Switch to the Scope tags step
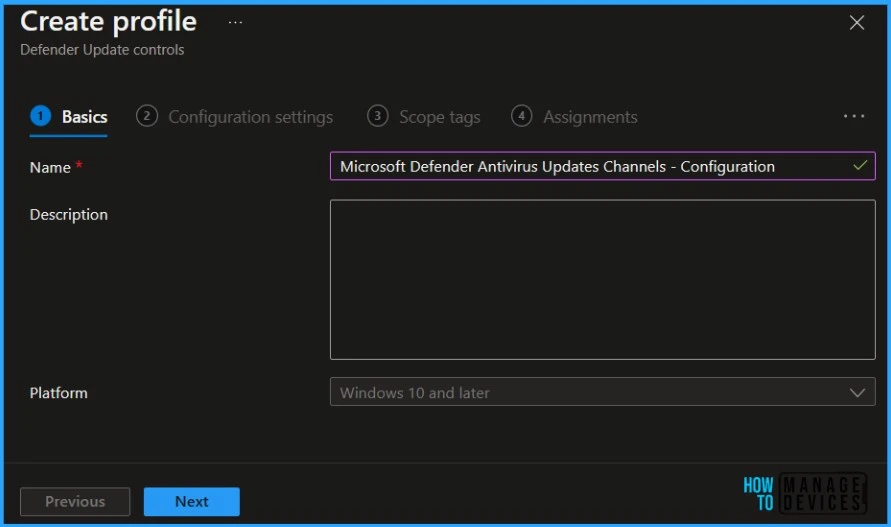This screenshot has height=527, width=891. [x=424, y=117]
